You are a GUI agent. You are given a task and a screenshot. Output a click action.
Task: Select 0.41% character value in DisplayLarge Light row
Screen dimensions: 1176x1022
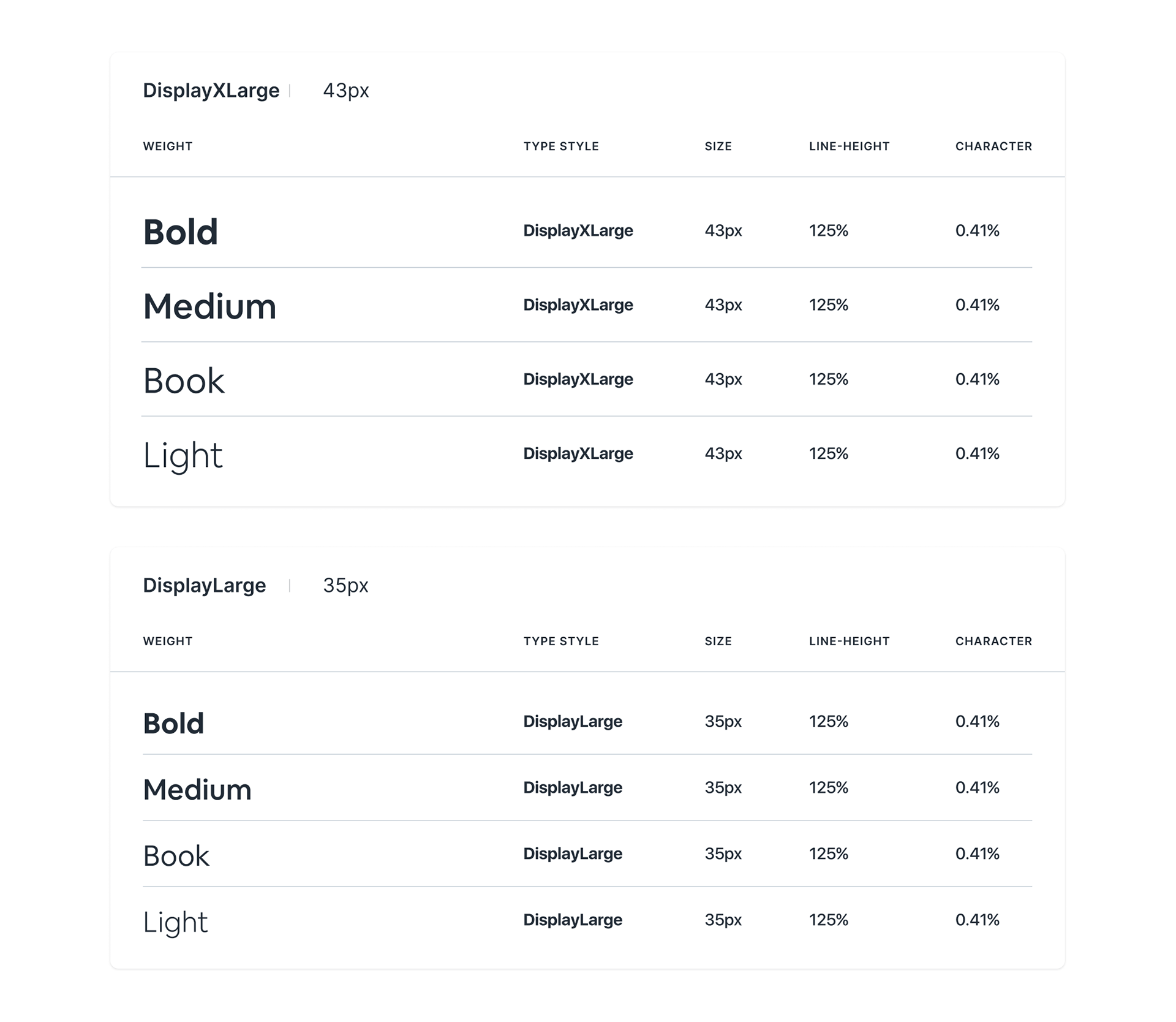pyautogui.click(x=977, y=920)
